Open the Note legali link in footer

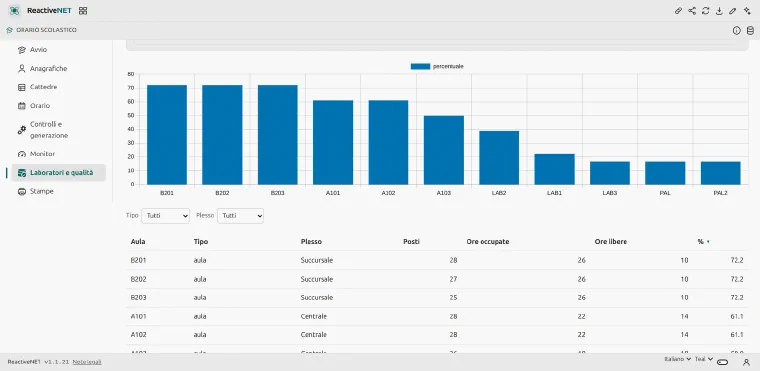click(87, 362)
